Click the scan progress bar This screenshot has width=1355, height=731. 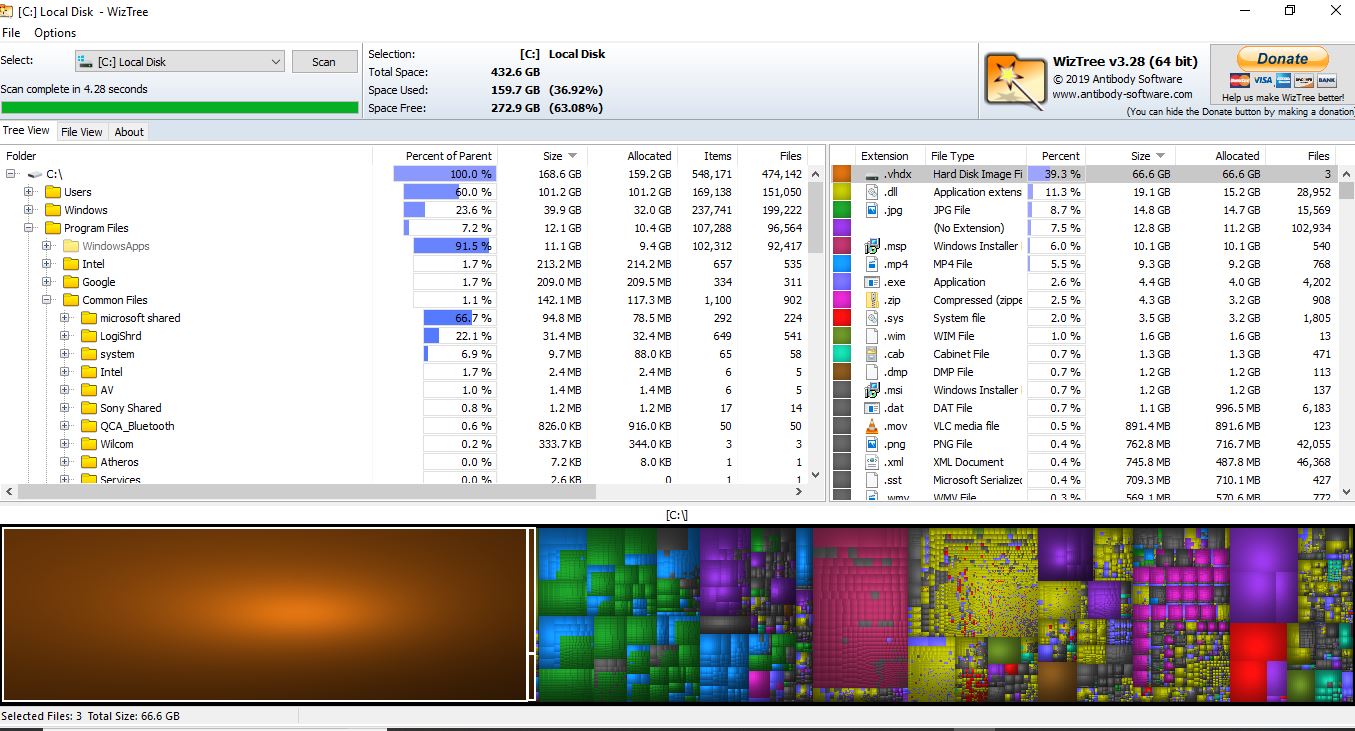179,107
